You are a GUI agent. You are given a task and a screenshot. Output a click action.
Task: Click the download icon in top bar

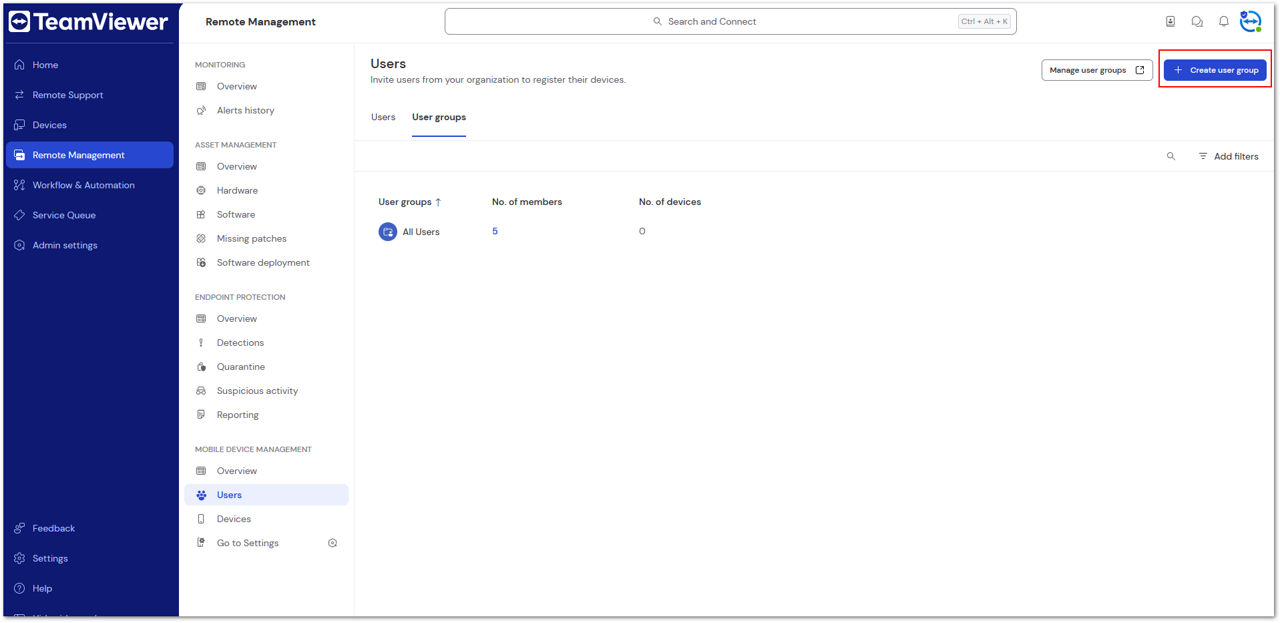point(1171,21)
